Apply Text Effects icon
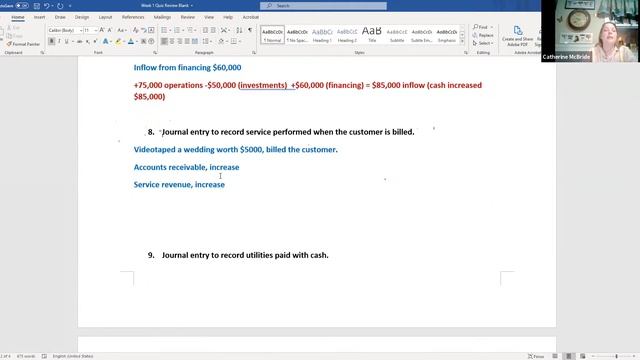640x360 pixels. 105,41
